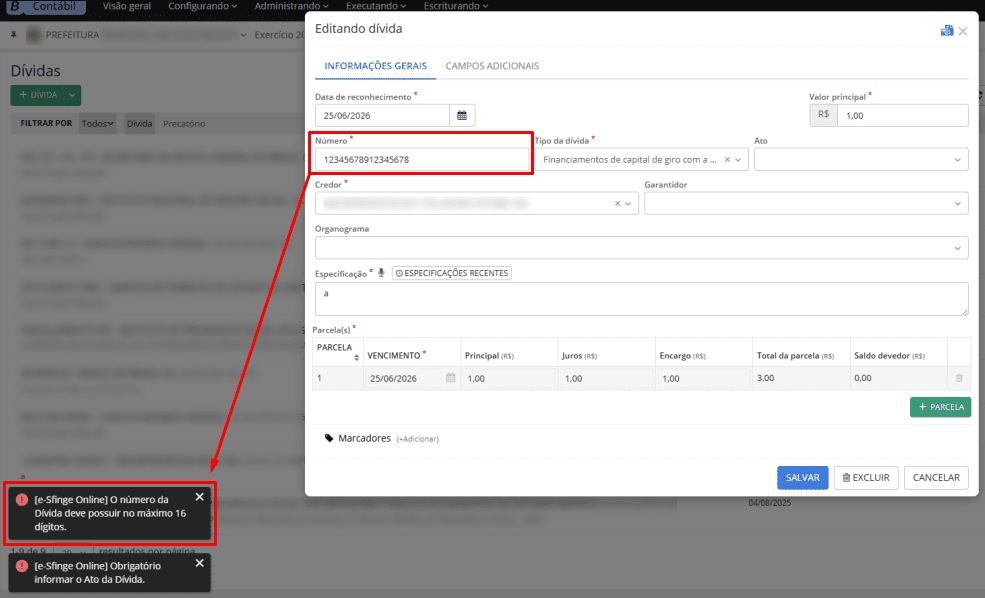The image size is (985, 598).
Task: Click the Especificação text area
Action: point(641,299)
